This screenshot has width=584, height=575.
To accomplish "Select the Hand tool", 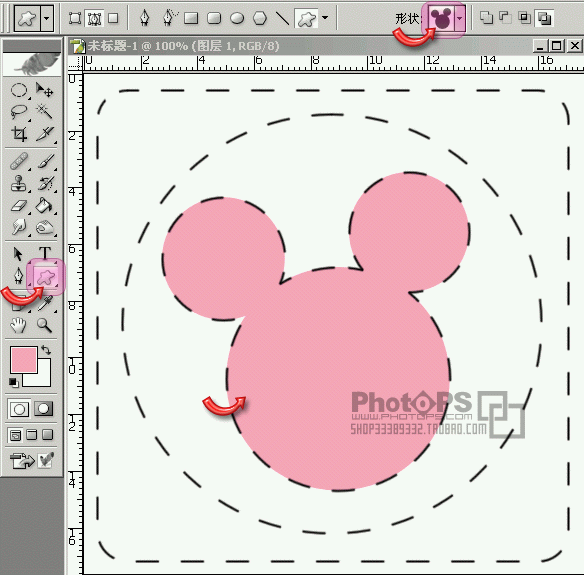I will pos(18,325).
